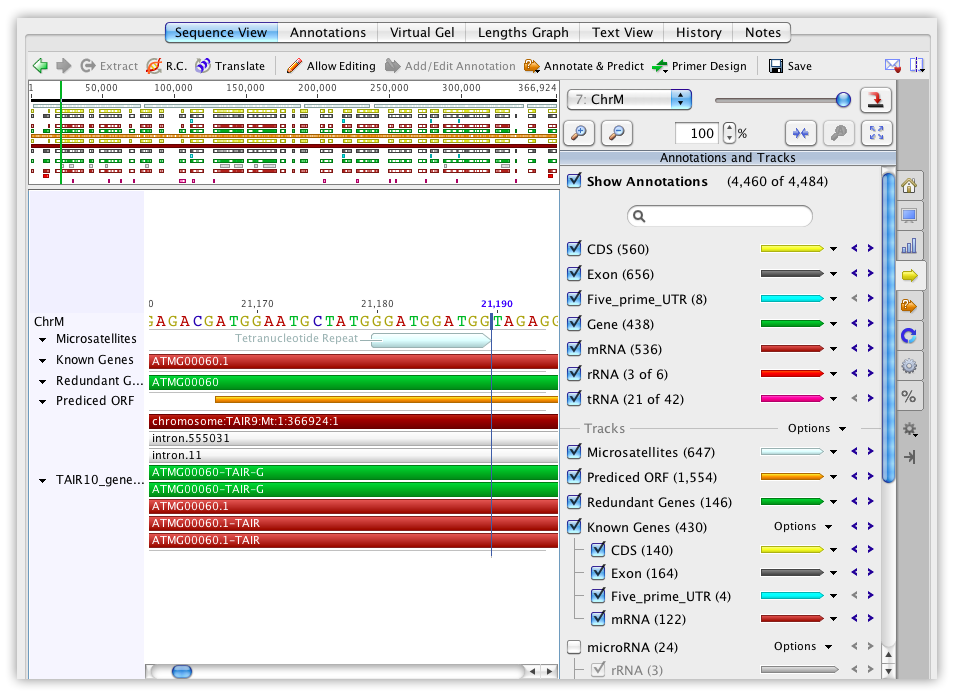This screenshot has width=958, height=699.
Task: Collapse the Microsatellites track triangle
Action: pyautogui.click(x=43, y=340)
